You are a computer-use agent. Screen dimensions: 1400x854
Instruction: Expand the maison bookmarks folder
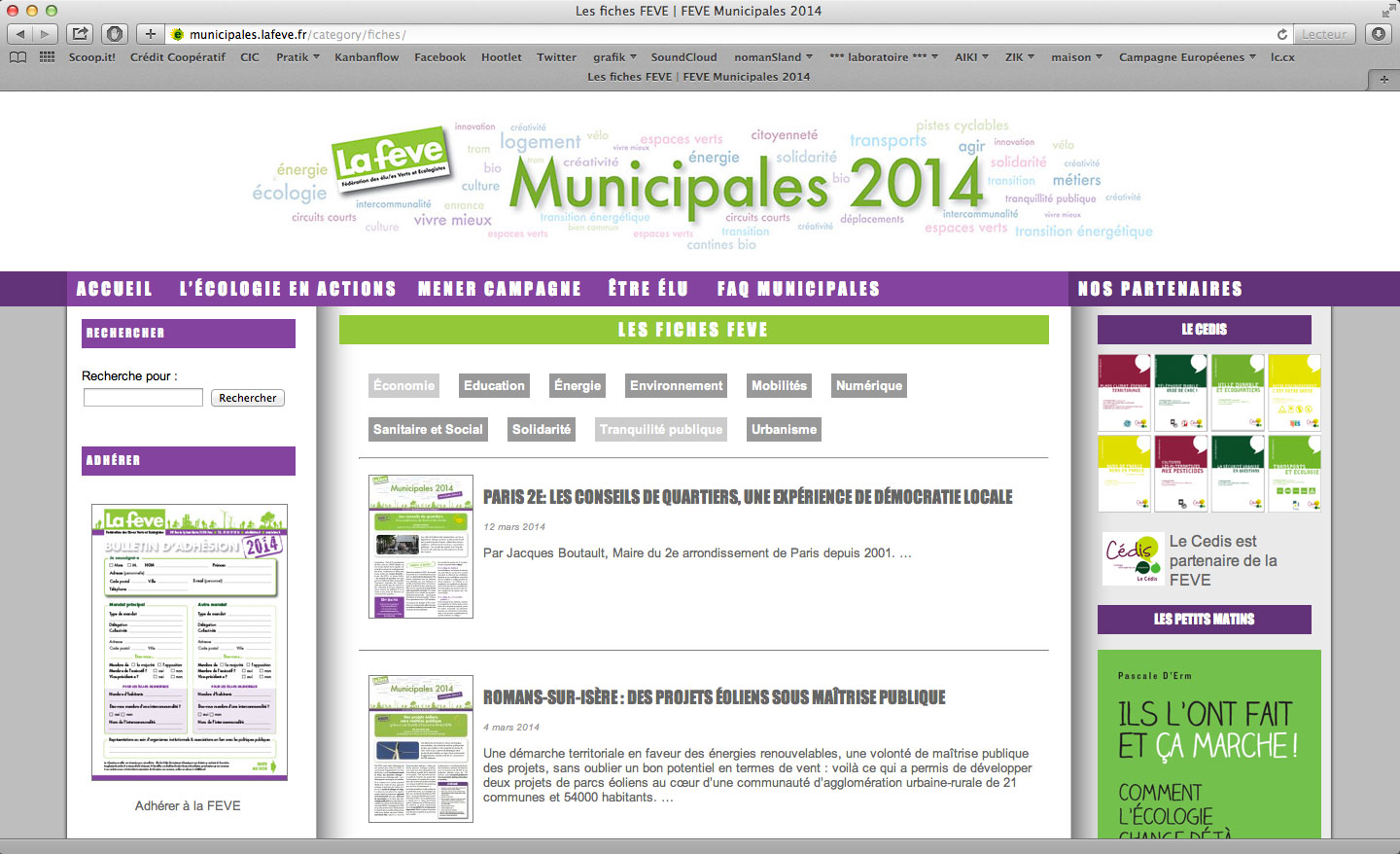pyautogui.click(x=1076, y=57)
